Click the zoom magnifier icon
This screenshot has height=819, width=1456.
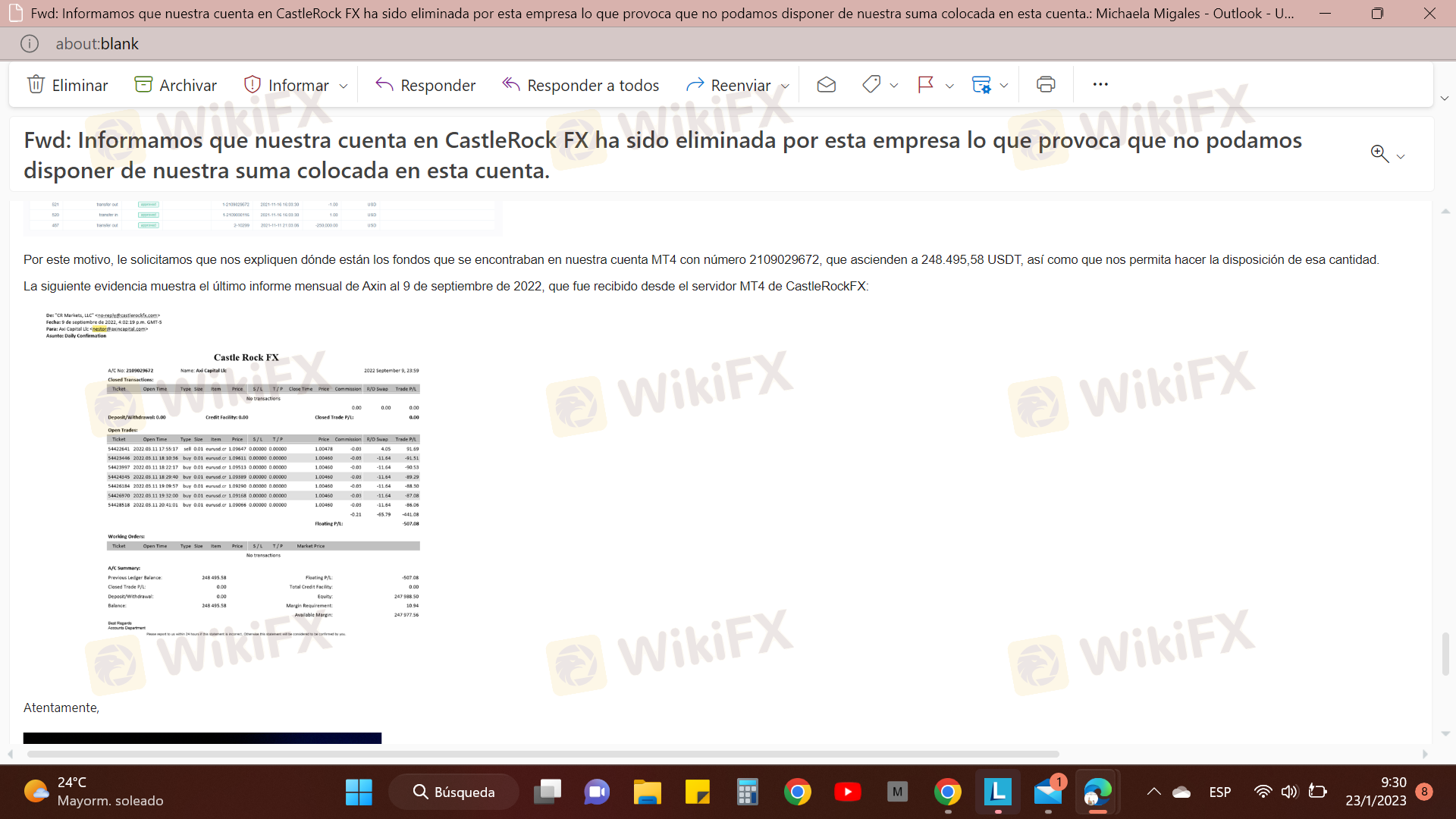(1379, 154)
